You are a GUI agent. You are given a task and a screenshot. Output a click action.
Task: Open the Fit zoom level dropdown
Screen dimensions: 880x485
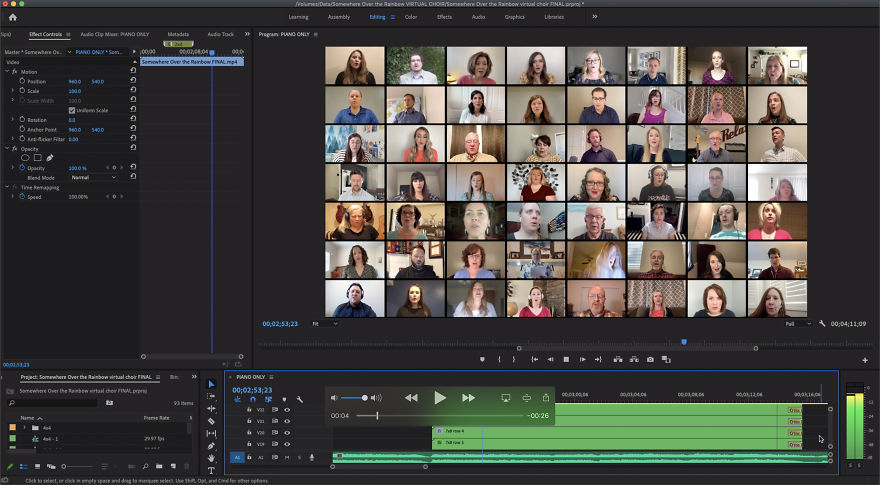(324, 324)
